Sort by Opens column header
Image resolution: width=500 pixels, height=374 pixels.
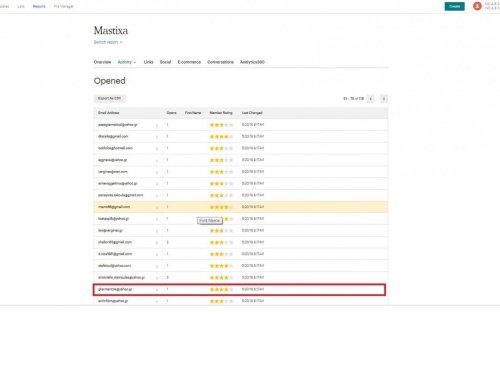tap(171, 113)
